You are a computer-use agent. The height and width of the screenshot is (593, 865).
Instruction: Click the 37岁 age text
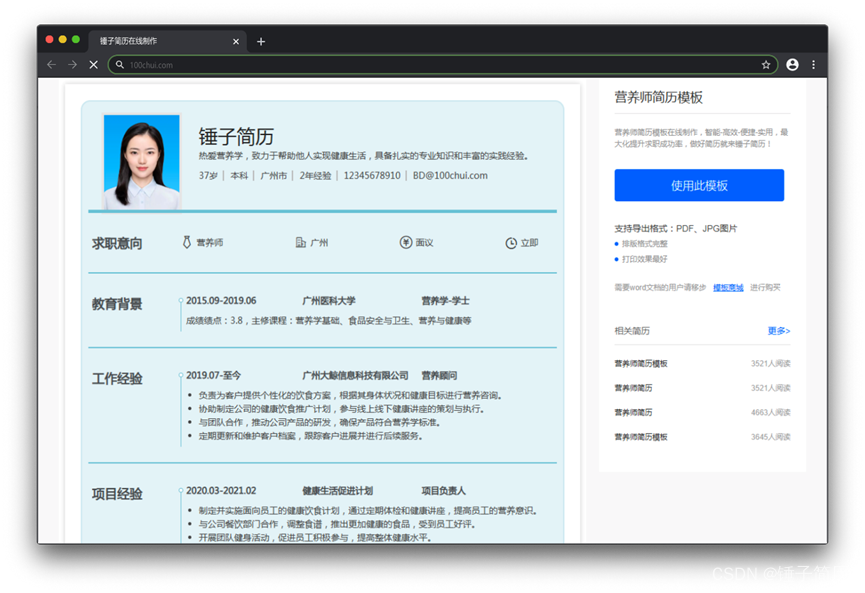(x=208, y=175)
